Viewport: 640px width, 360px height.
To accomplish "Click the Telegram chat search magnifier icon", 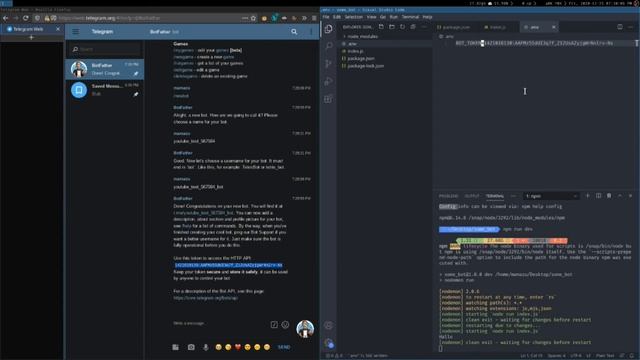I will click(294, 31).
